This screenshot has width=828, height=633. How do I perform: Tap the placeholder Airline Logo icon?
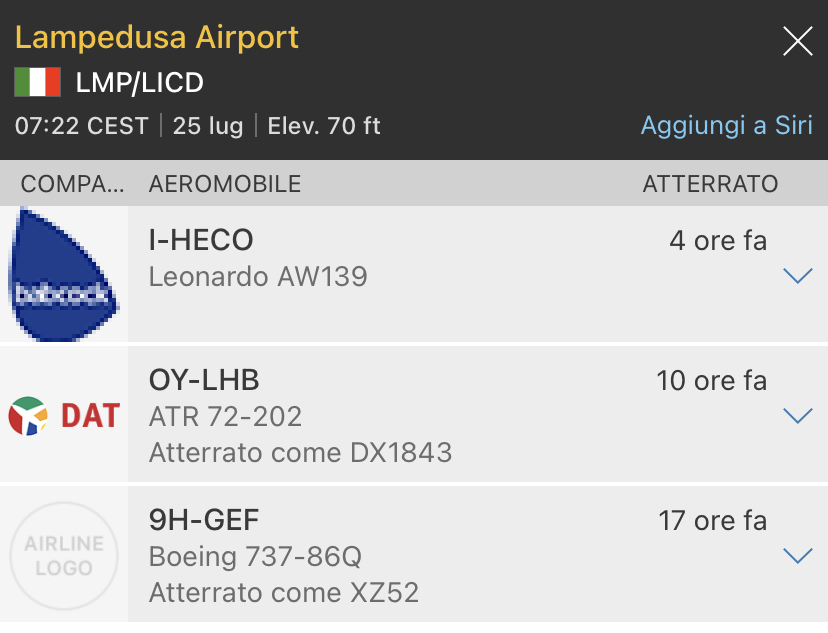(x=64, y=555)
